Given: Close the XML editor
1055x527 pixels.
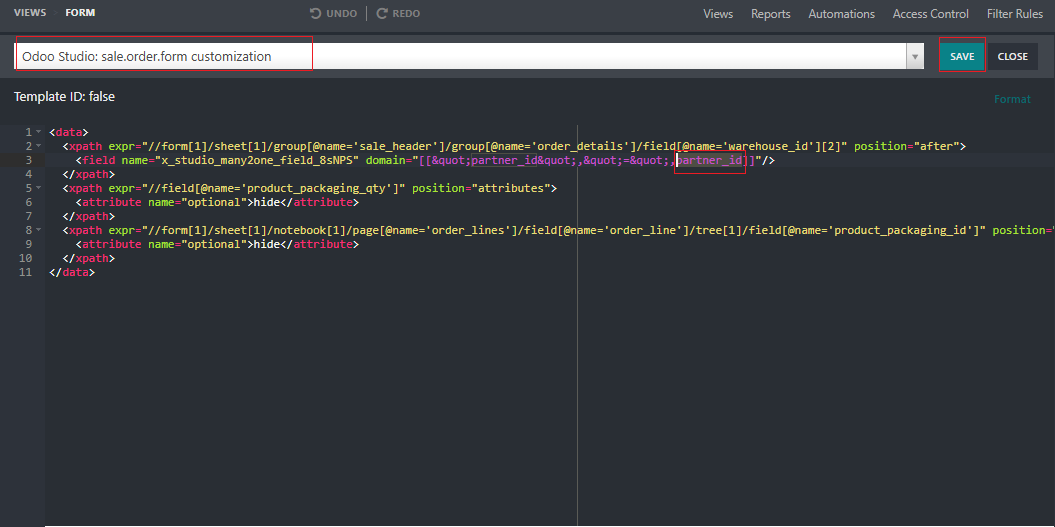Looking at the screenshot, I should (x=1013, y=57).
